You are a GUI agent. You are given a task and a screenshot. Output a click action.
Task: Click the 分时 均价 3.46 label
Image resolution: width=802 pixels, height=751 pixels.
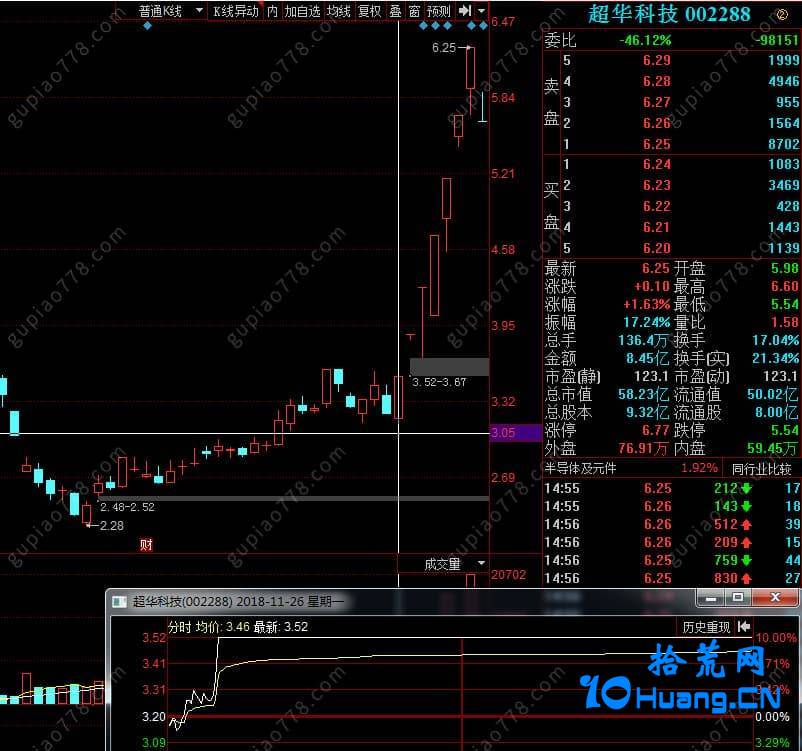[209, 627]
